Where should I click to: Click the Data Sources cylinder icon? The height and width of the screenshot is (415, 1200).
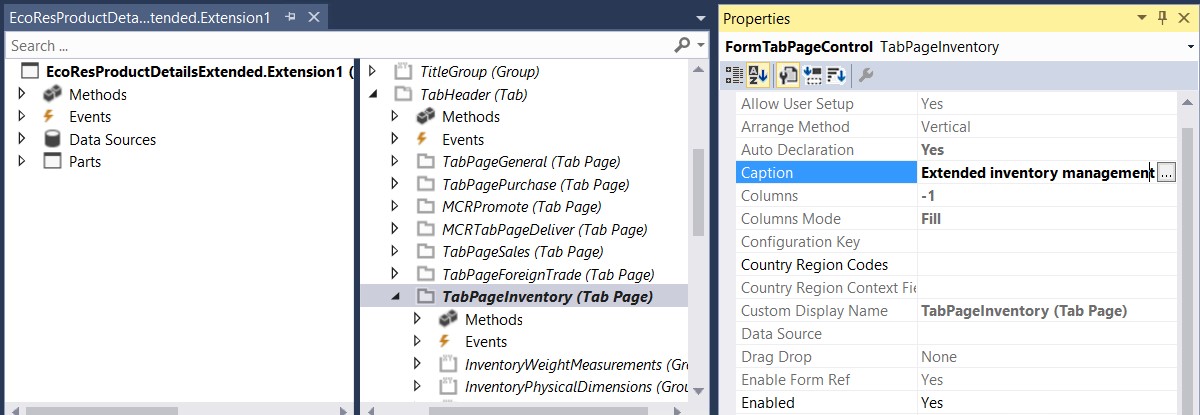click(52, 139)
